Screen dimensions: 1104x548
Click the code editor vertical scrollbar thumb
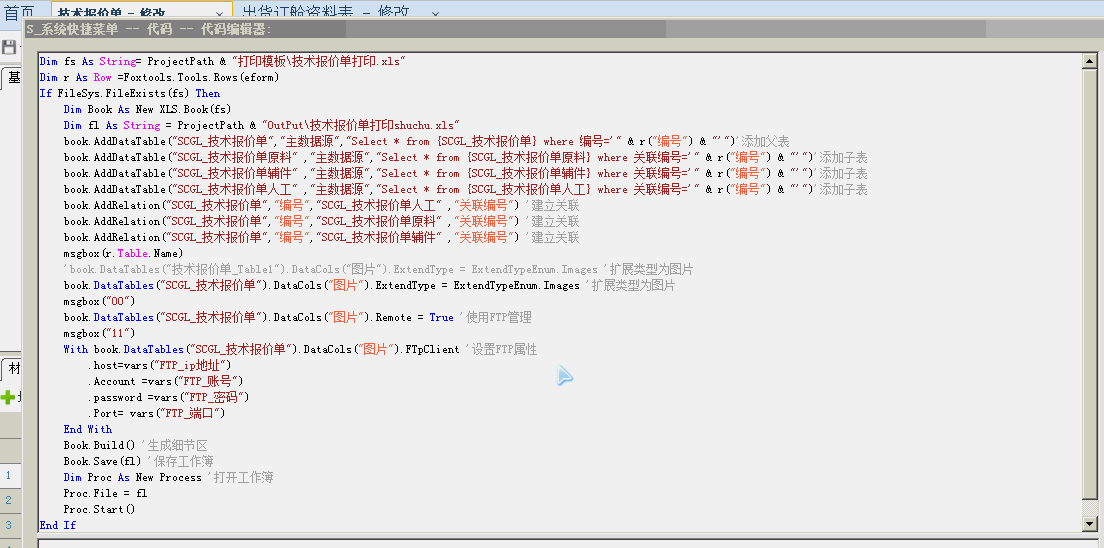click(1090, 283)
